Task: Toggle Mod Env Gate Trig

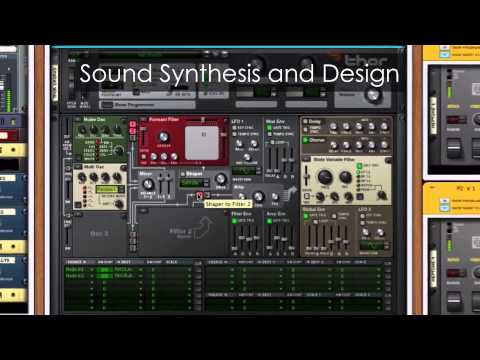Action: (x=269, y=128)
